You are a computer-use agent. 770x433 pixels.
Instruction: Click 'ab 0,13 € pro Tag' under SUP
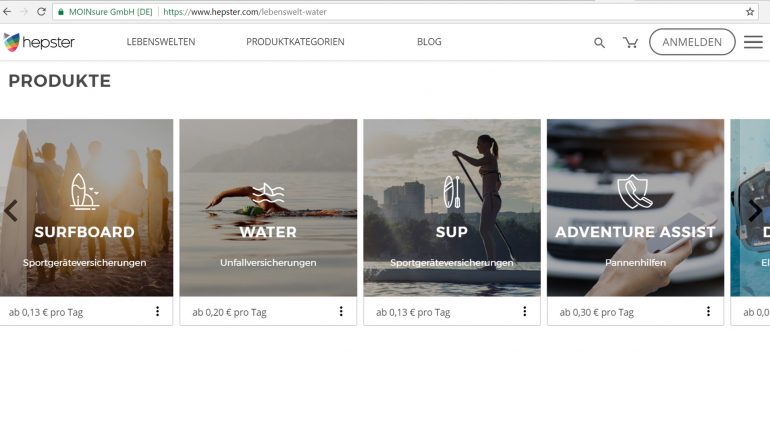[x=413, y=312]
